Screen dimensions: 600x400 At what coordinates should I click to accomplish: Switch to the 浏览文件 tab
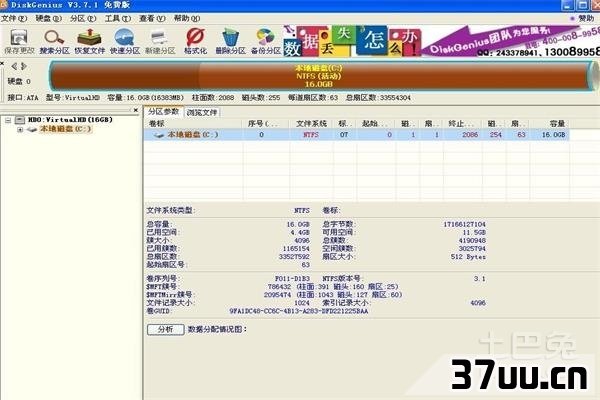(x=202, y=113)
